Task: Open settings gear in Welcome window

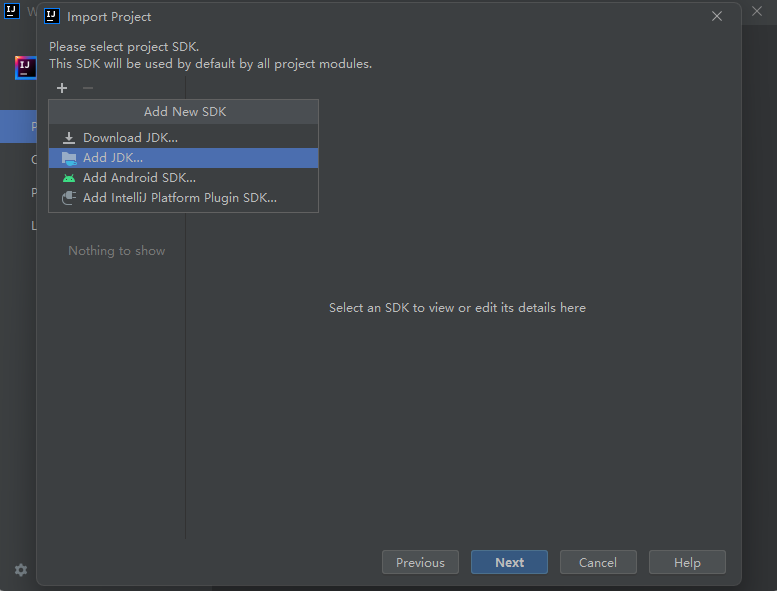Action: (21, 570)
